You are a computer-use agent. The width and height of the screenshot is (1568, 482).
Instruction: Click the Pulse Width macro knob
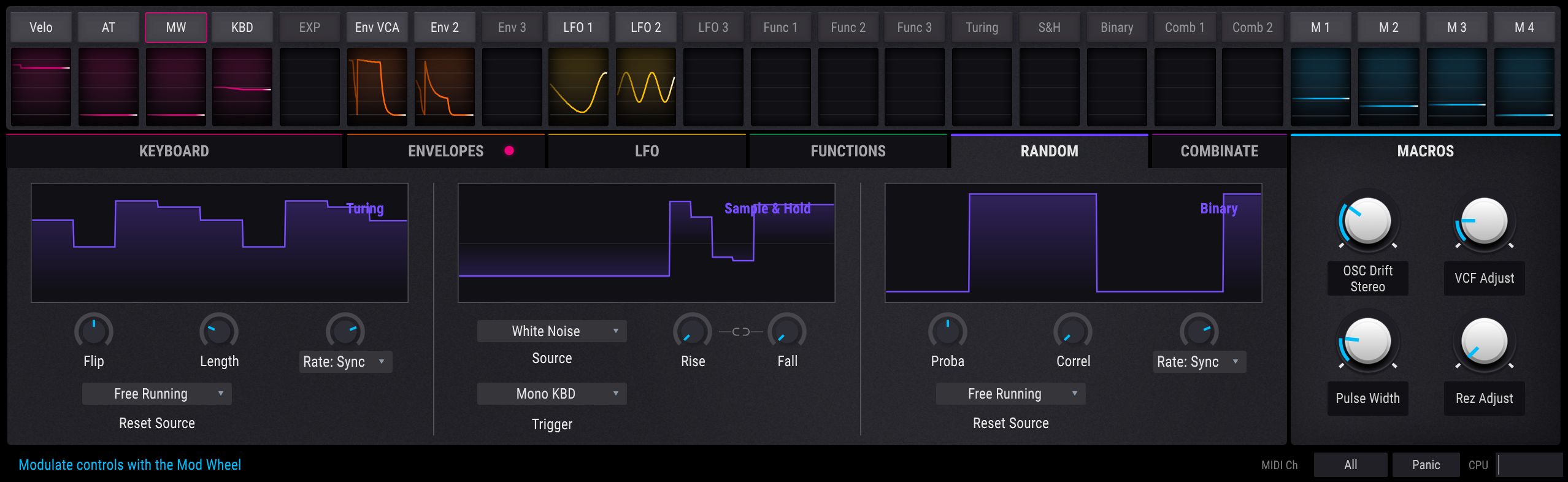(x=1368, y=342)
